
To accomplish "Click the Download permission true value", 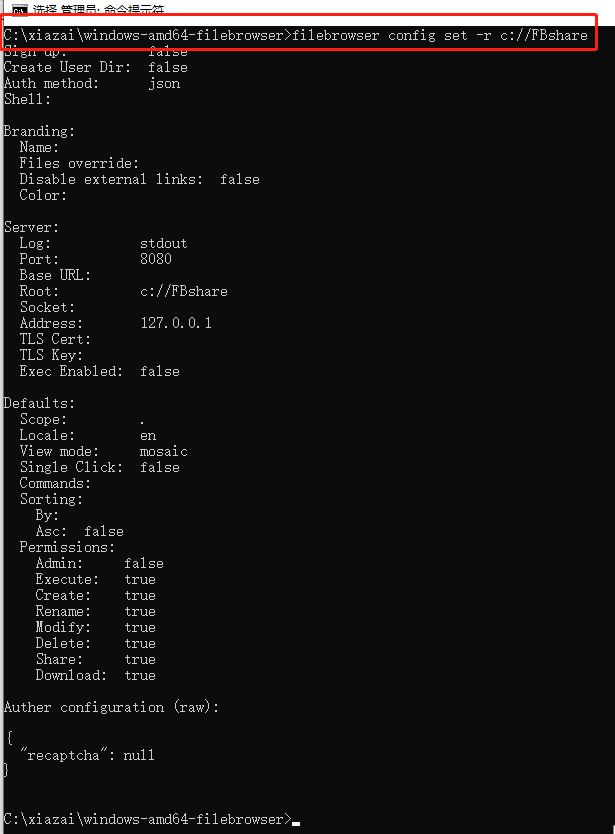I will (x=140, y=675).
